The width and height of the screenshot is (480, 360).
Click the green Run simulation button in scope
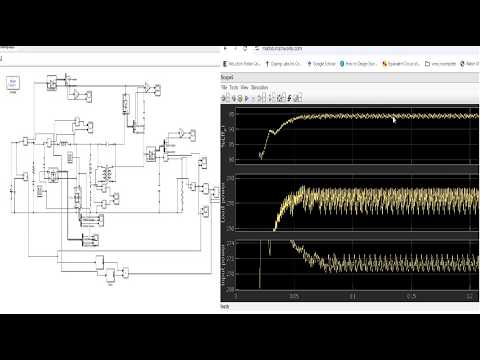click(240, 98)
